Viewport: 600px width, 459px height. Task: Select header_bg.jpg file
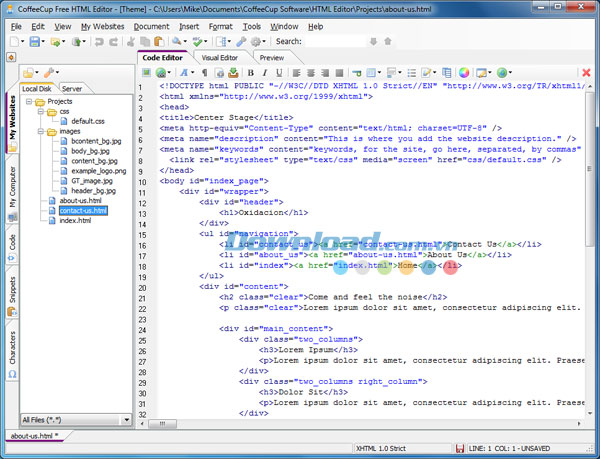tap(93, 191)
